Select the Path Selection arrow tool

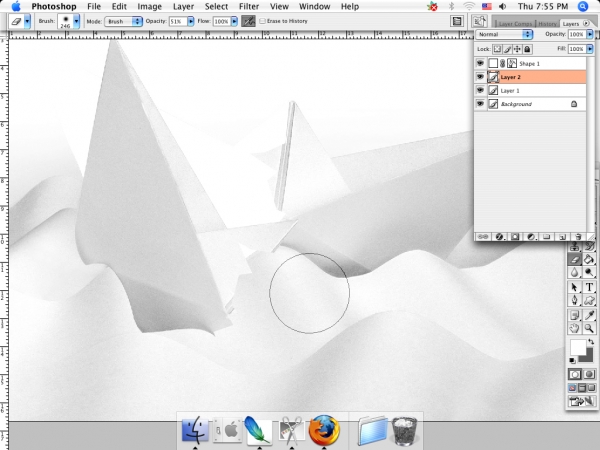pyautogui.click(x=574, y=287)
